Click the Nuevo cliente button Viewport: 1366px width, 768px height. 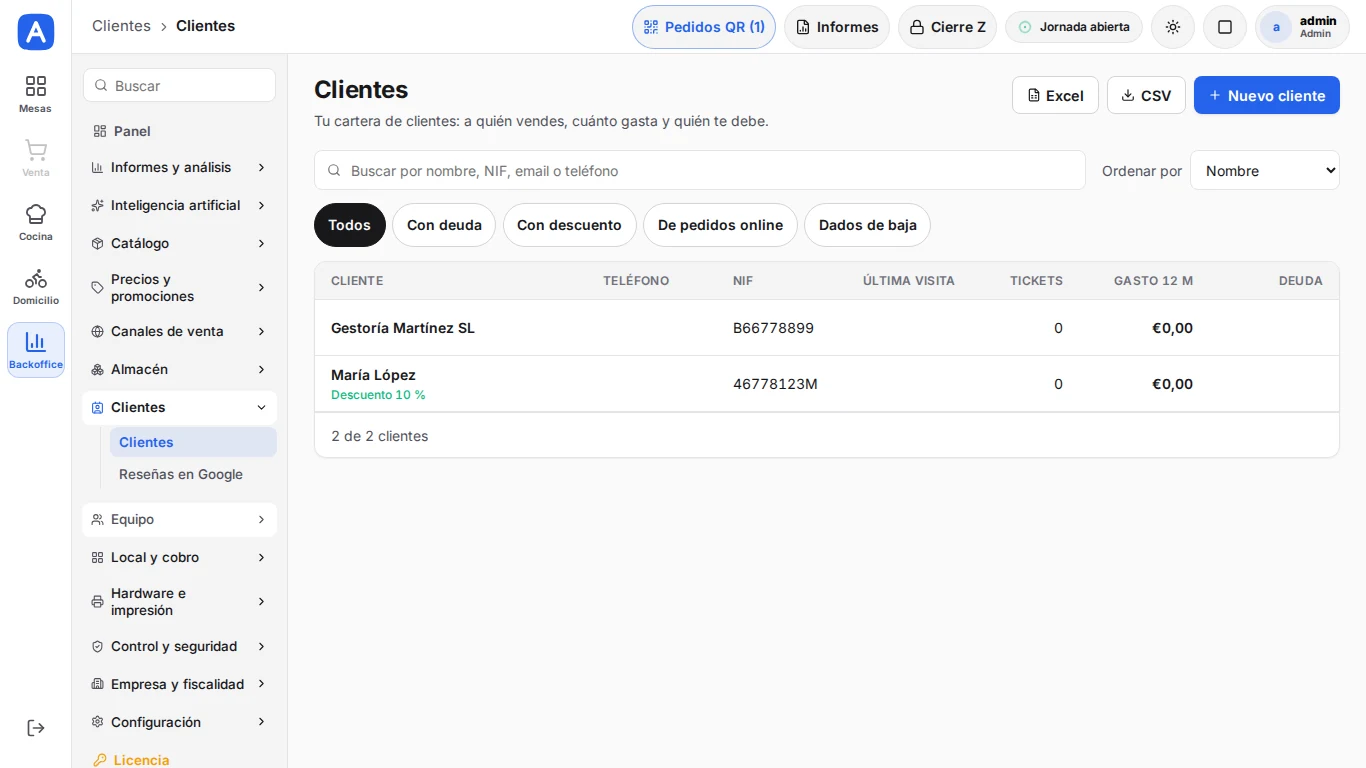(1267, 95)
